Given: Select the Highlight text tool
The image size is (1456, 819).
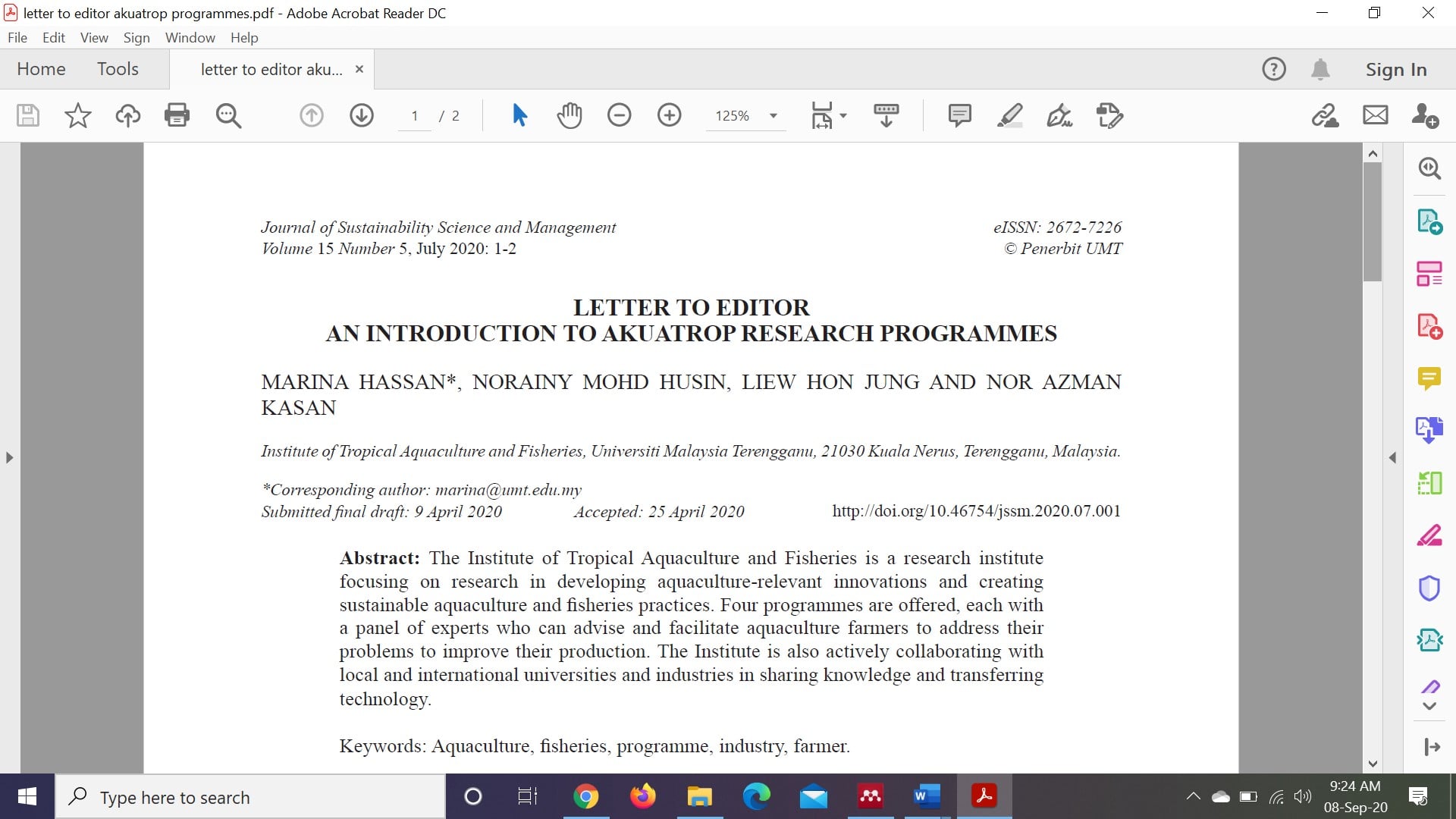Looking at the screenshot, I should pos(1009,115).
